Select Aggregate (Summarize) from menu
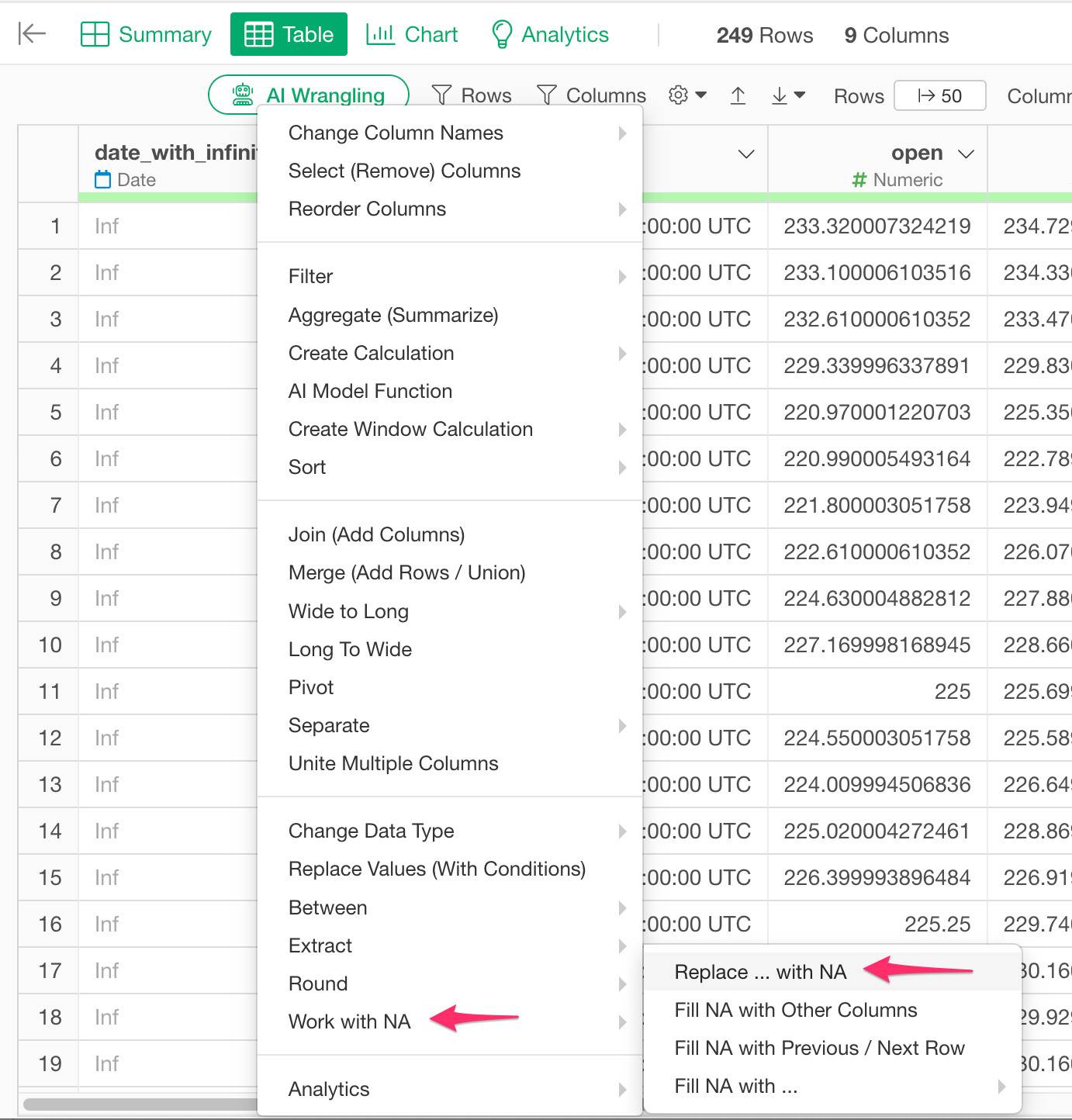 tap(393, 316)
